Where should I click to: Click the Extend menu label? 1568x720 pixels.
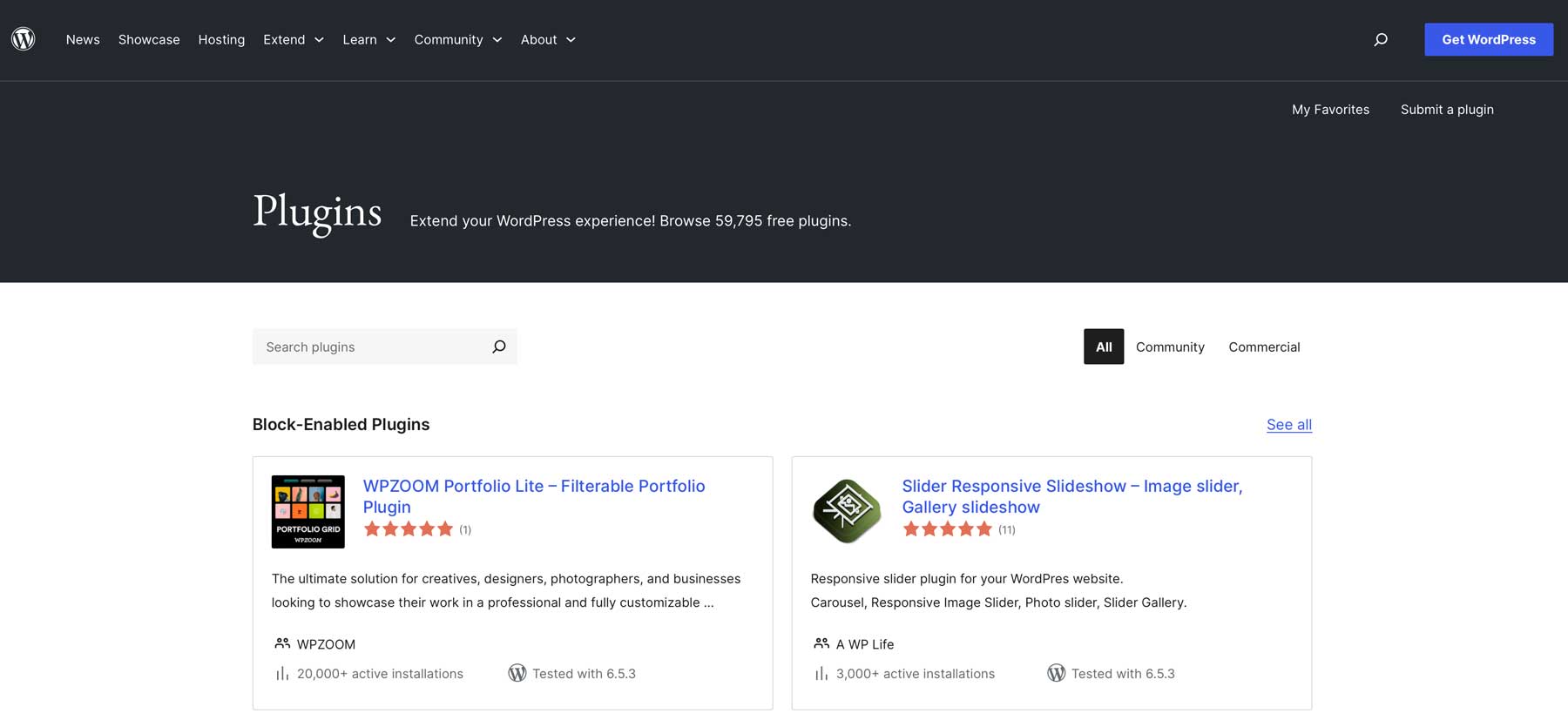click(284, 39)
